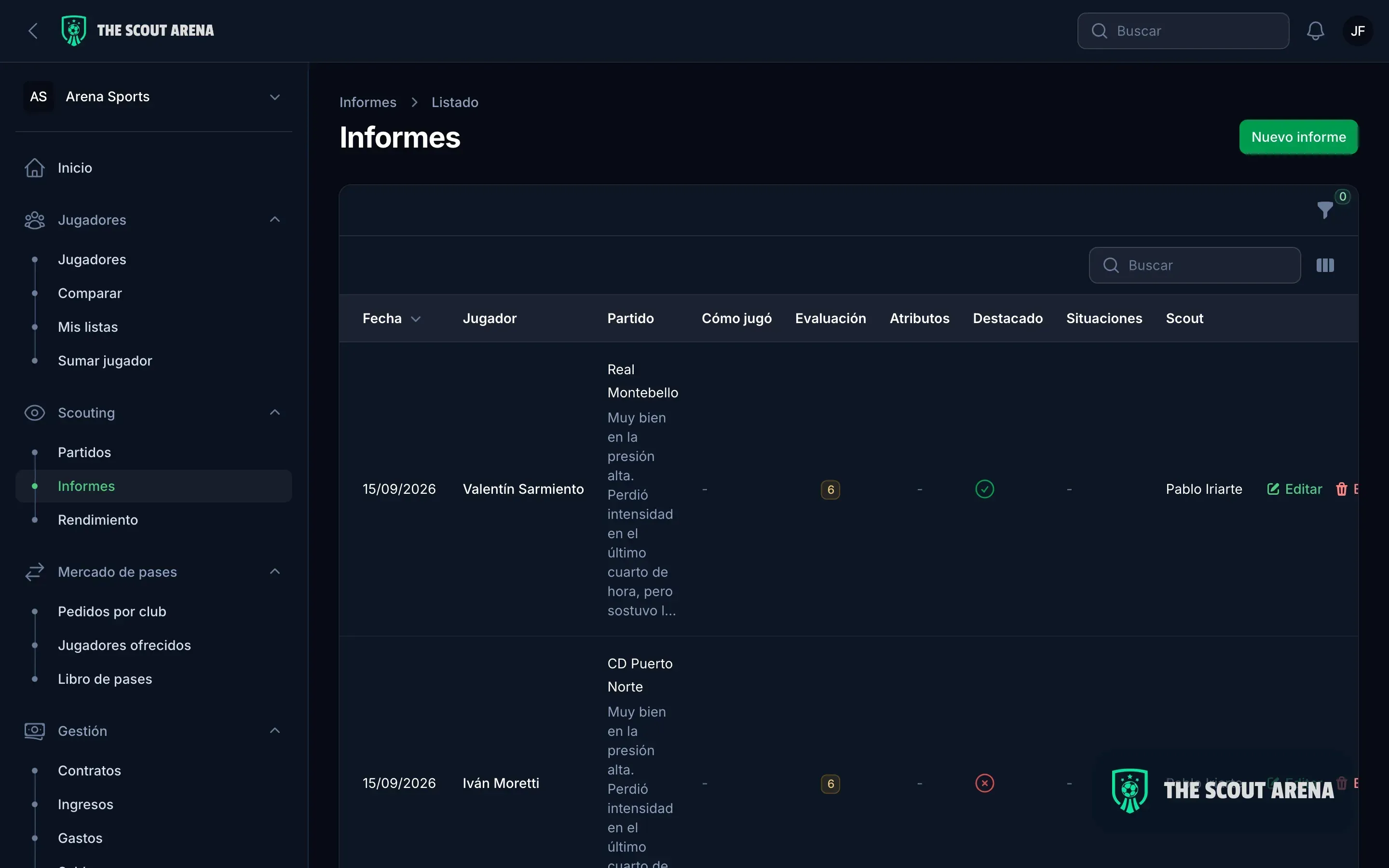Click the green check in Valentín Sarmiento's row
This screenshot has height=868, width=1389.
984,489
